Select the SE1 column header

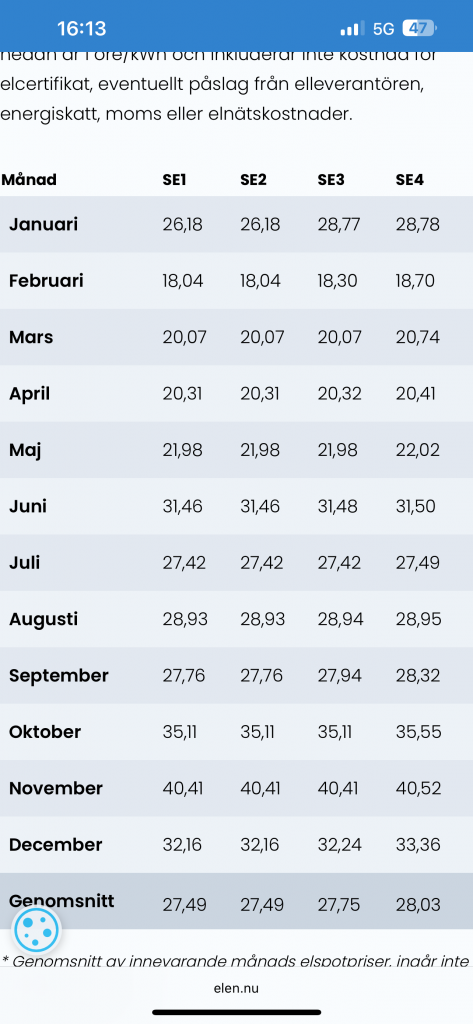coord(174,180)
